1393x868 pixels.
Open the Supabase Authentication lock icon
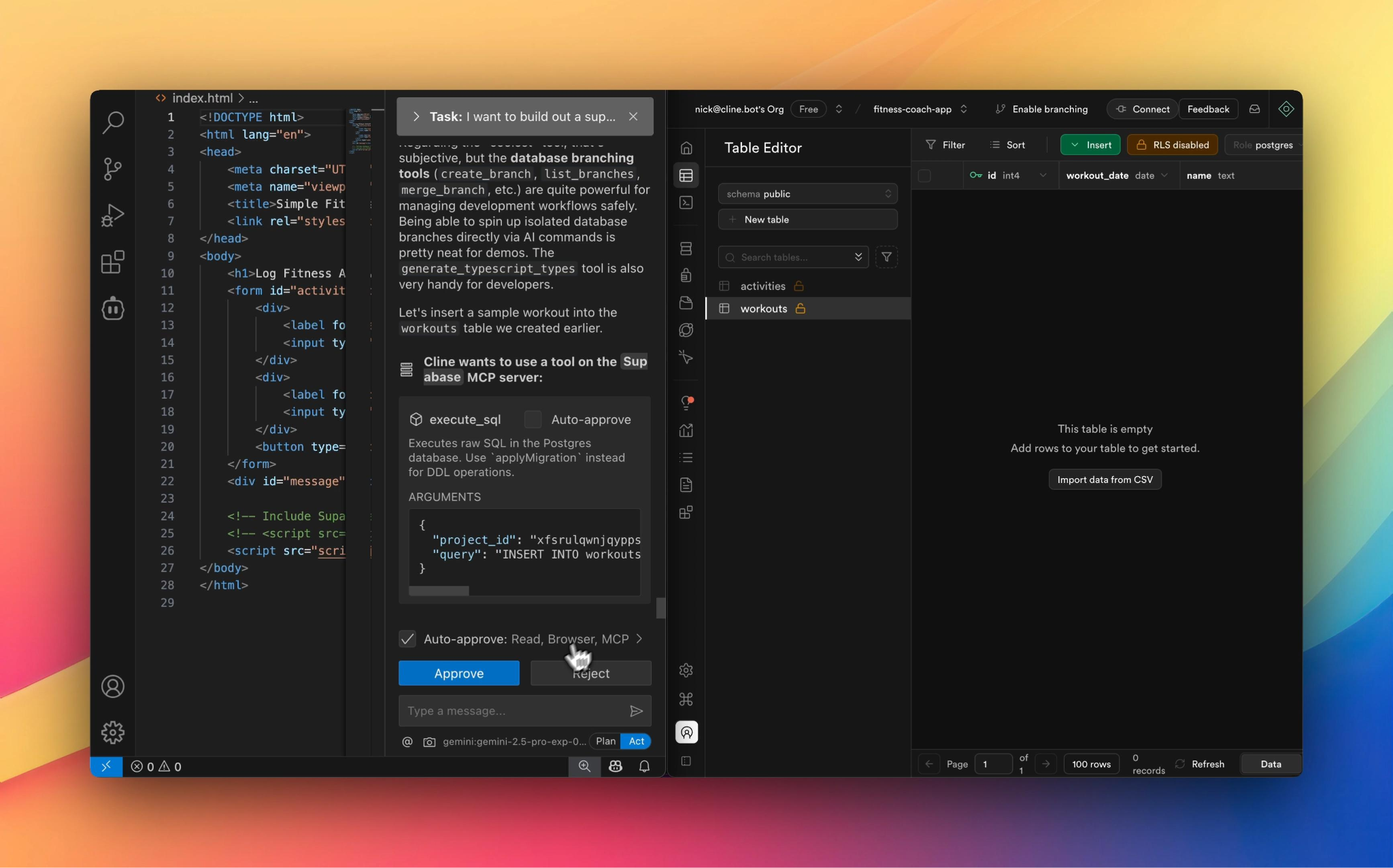[x=686, y=275]
